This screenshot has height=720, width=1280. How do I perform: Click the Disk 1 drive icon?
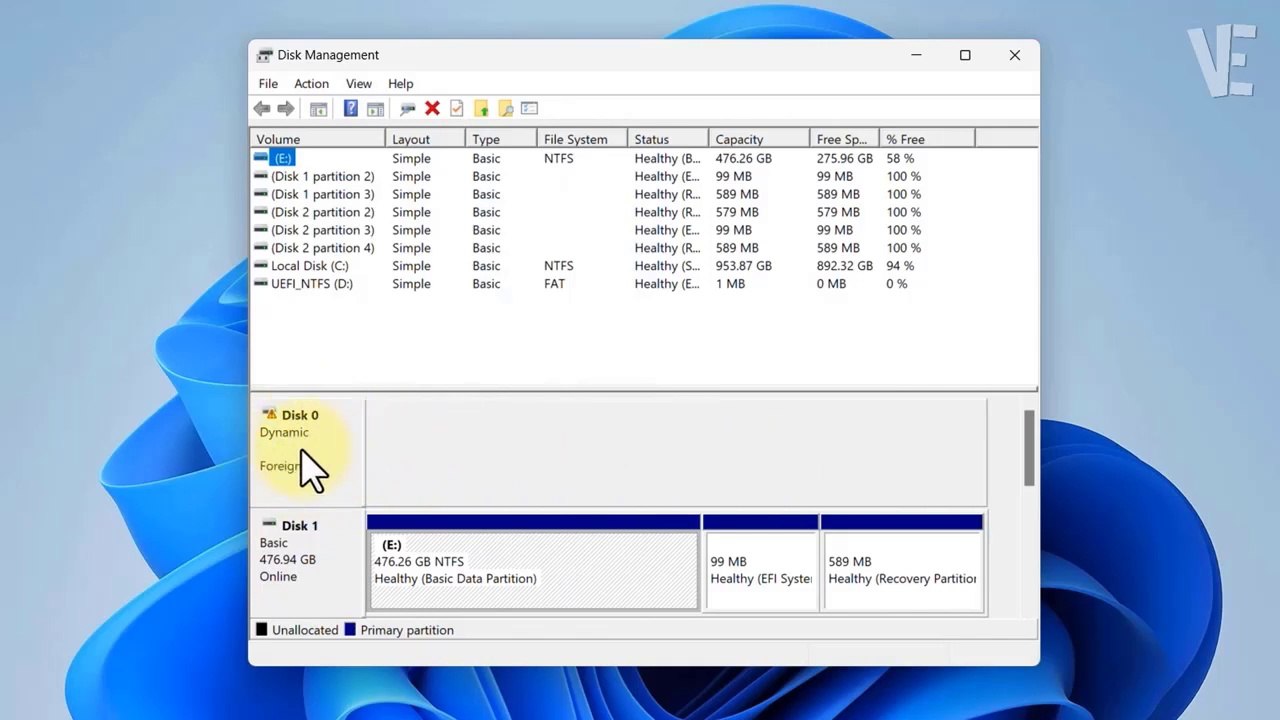point(269,525)
